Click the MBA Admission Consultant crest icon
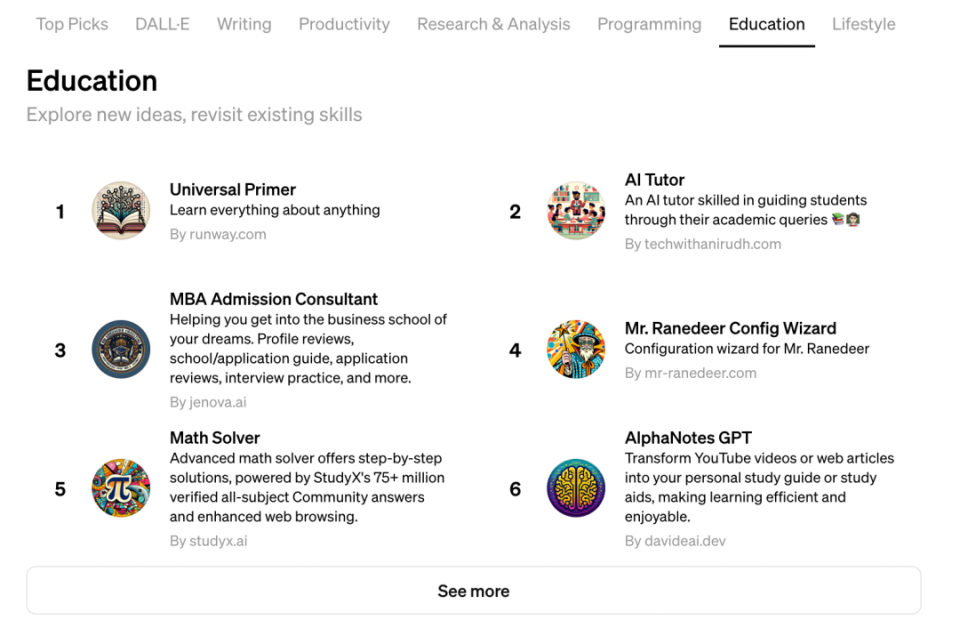This screenshot has width=960, height=628. (x=121, y=350)
